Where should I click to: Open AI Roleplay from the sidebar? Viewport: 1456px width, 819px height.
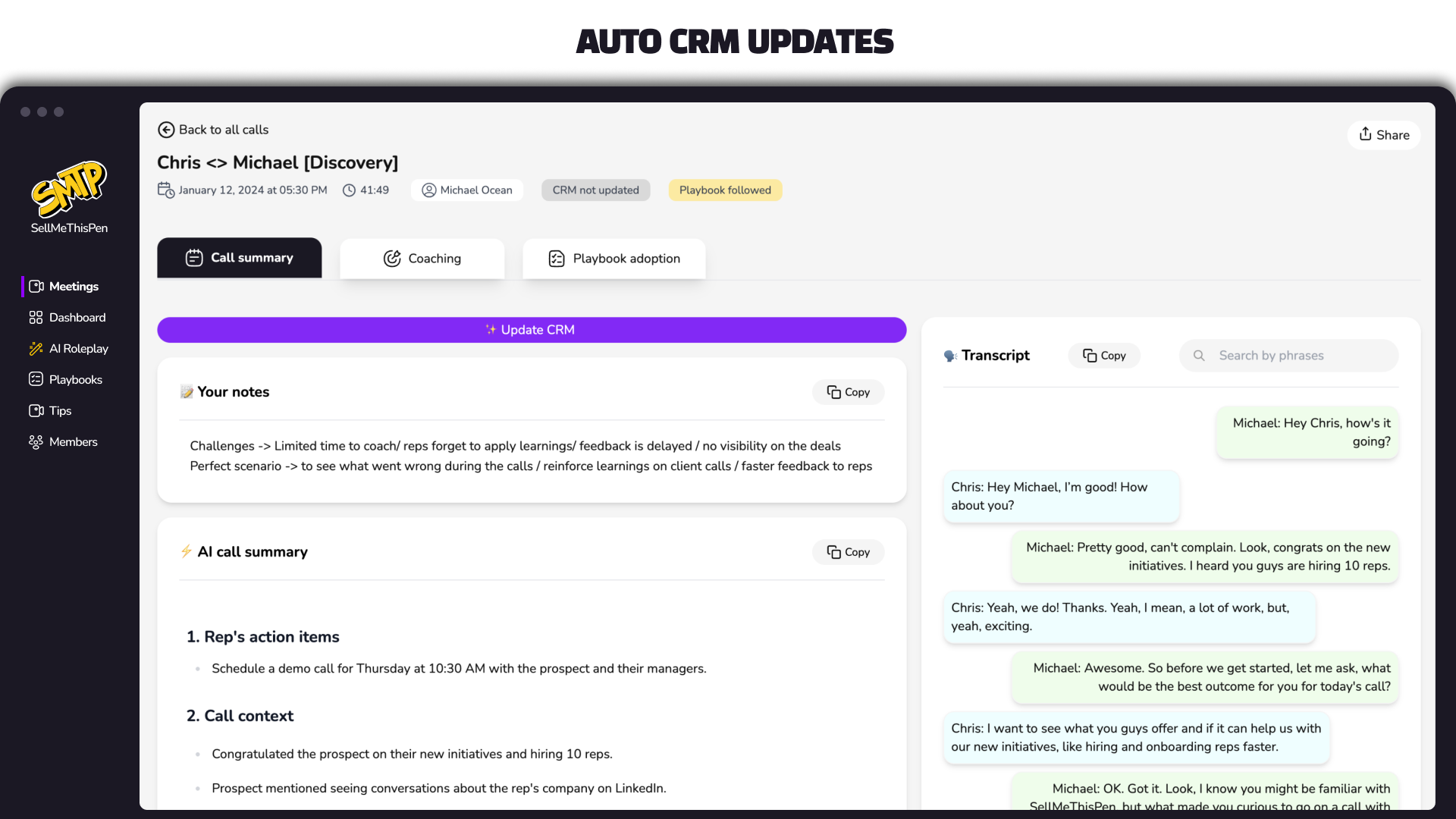coord(79,349)
